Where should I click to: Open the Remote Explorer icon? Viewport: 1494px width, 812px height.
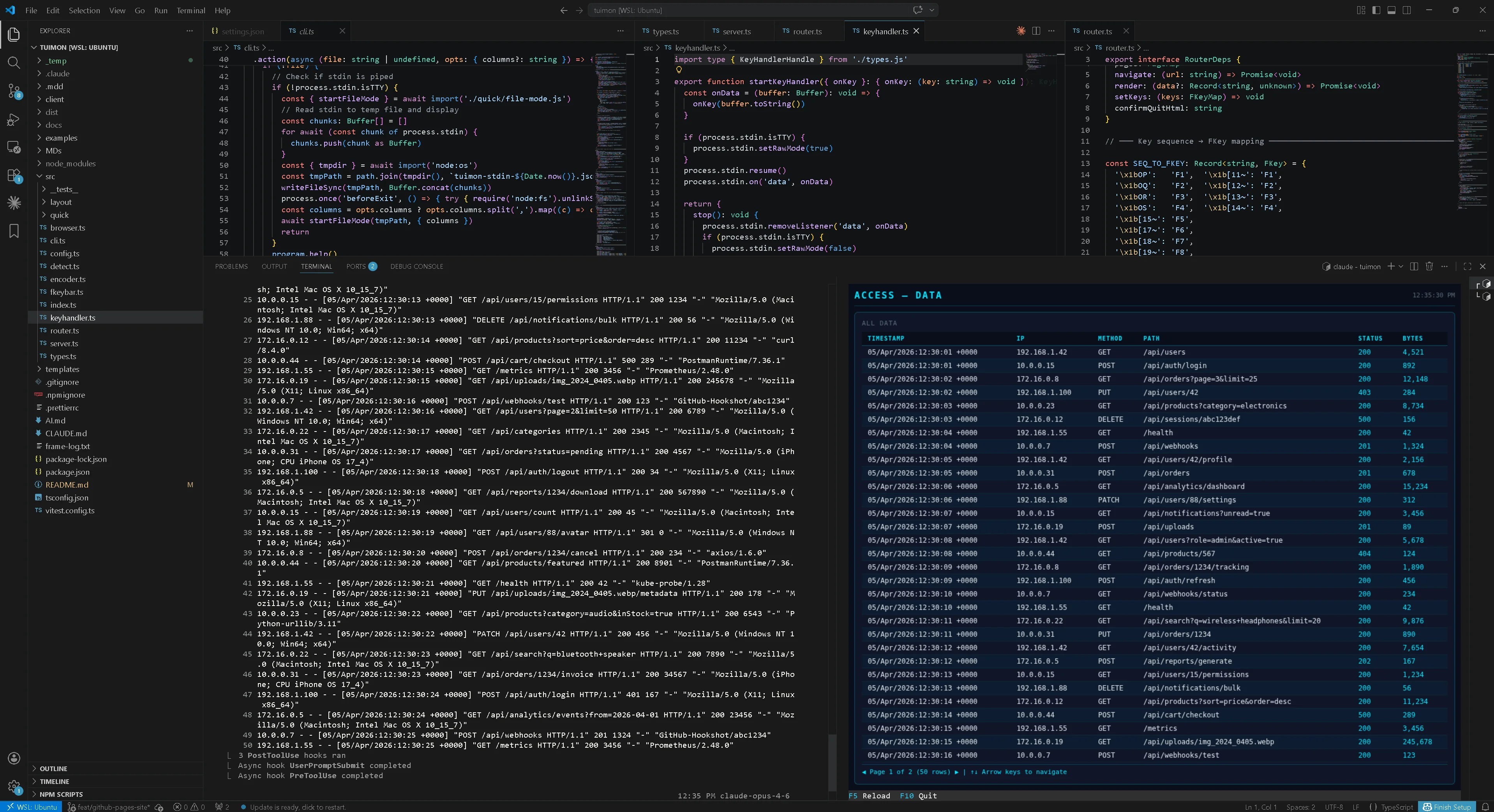pos(14,148)
